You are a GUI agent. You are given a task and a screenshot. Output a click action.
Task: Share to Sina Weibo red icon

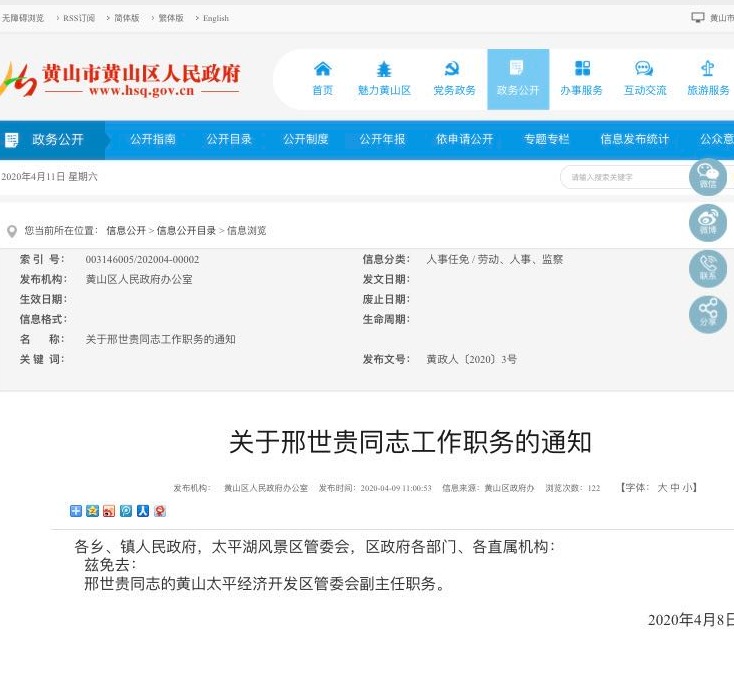click(x=109, y=511)
